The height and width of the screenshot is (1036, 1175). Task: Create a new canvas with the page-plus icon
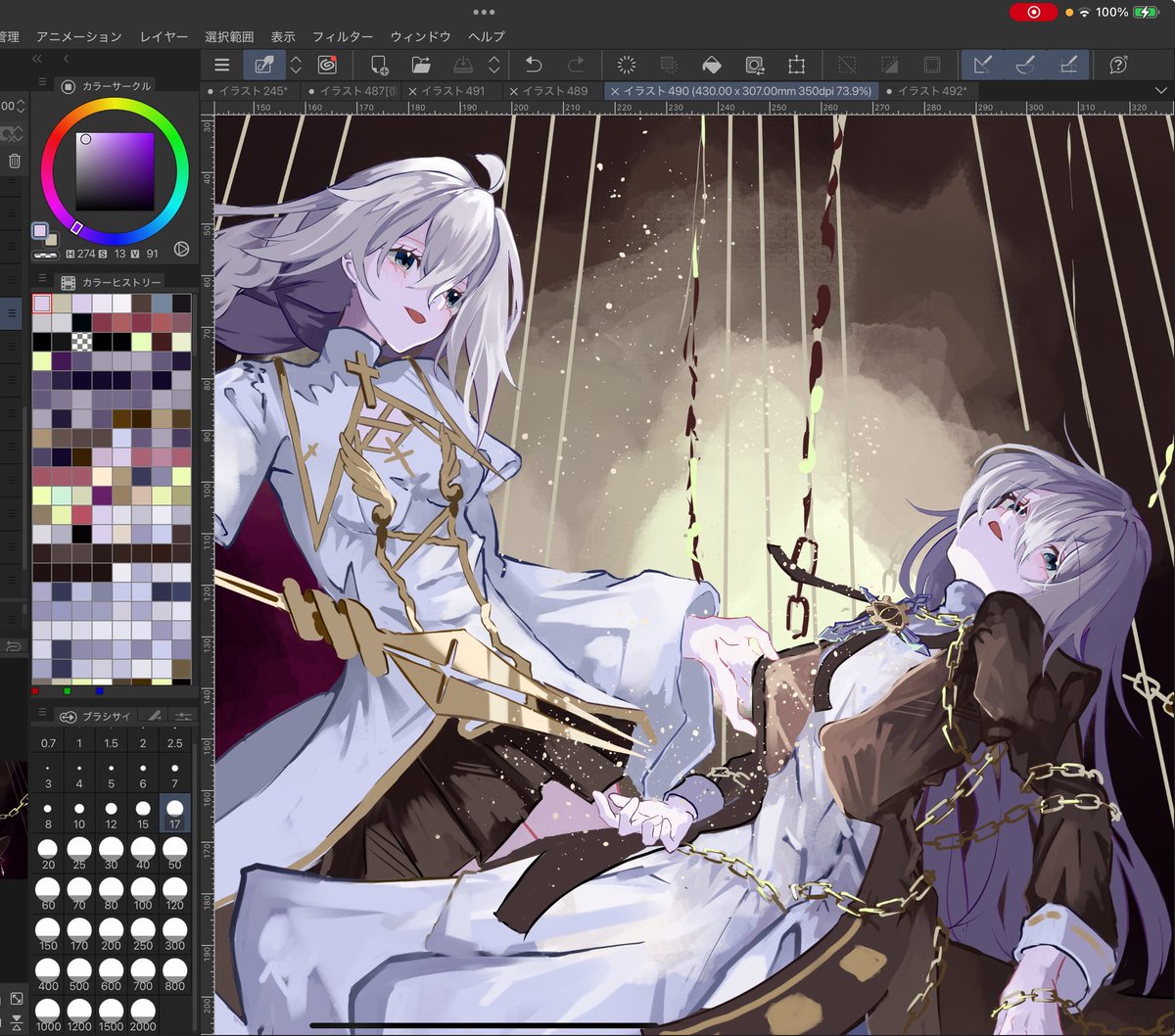coord(379,66)
